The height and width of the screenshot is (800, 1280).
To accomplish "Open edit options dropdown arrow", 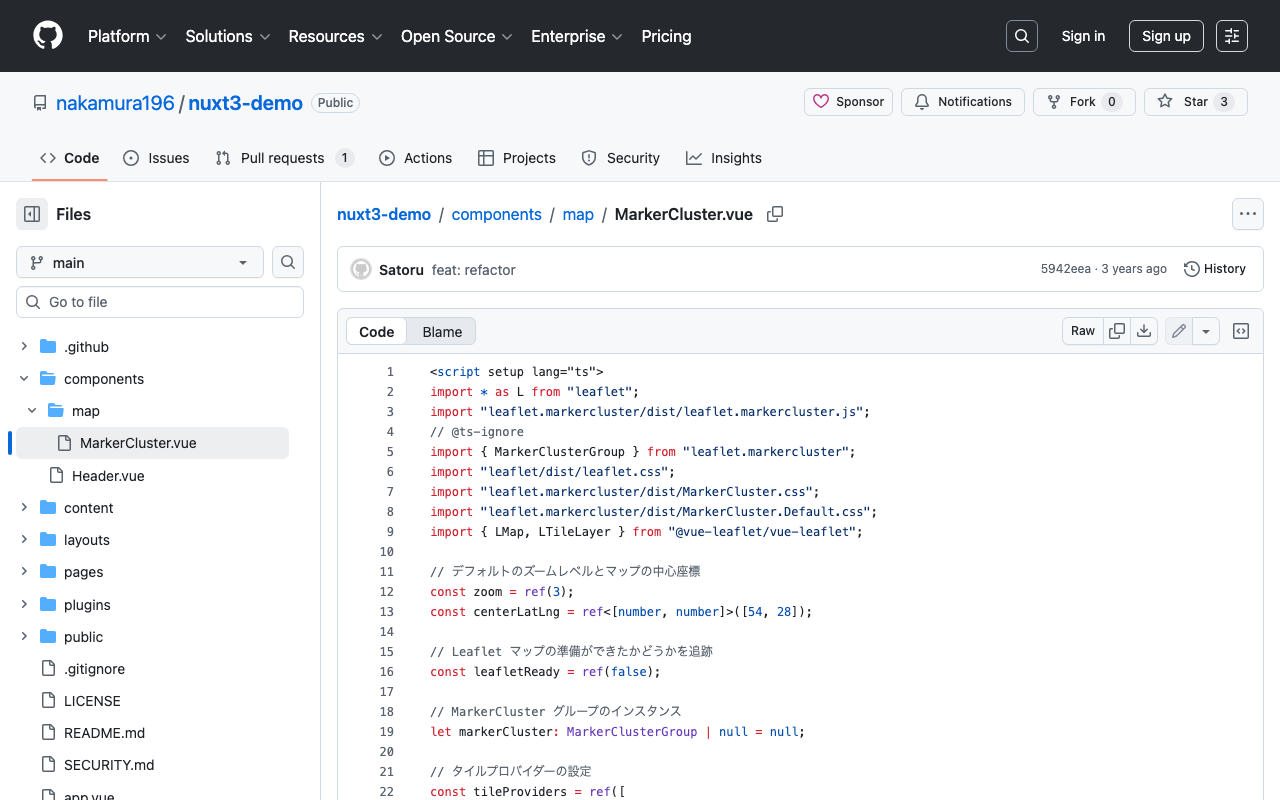I will click(x=1206, y=331).
